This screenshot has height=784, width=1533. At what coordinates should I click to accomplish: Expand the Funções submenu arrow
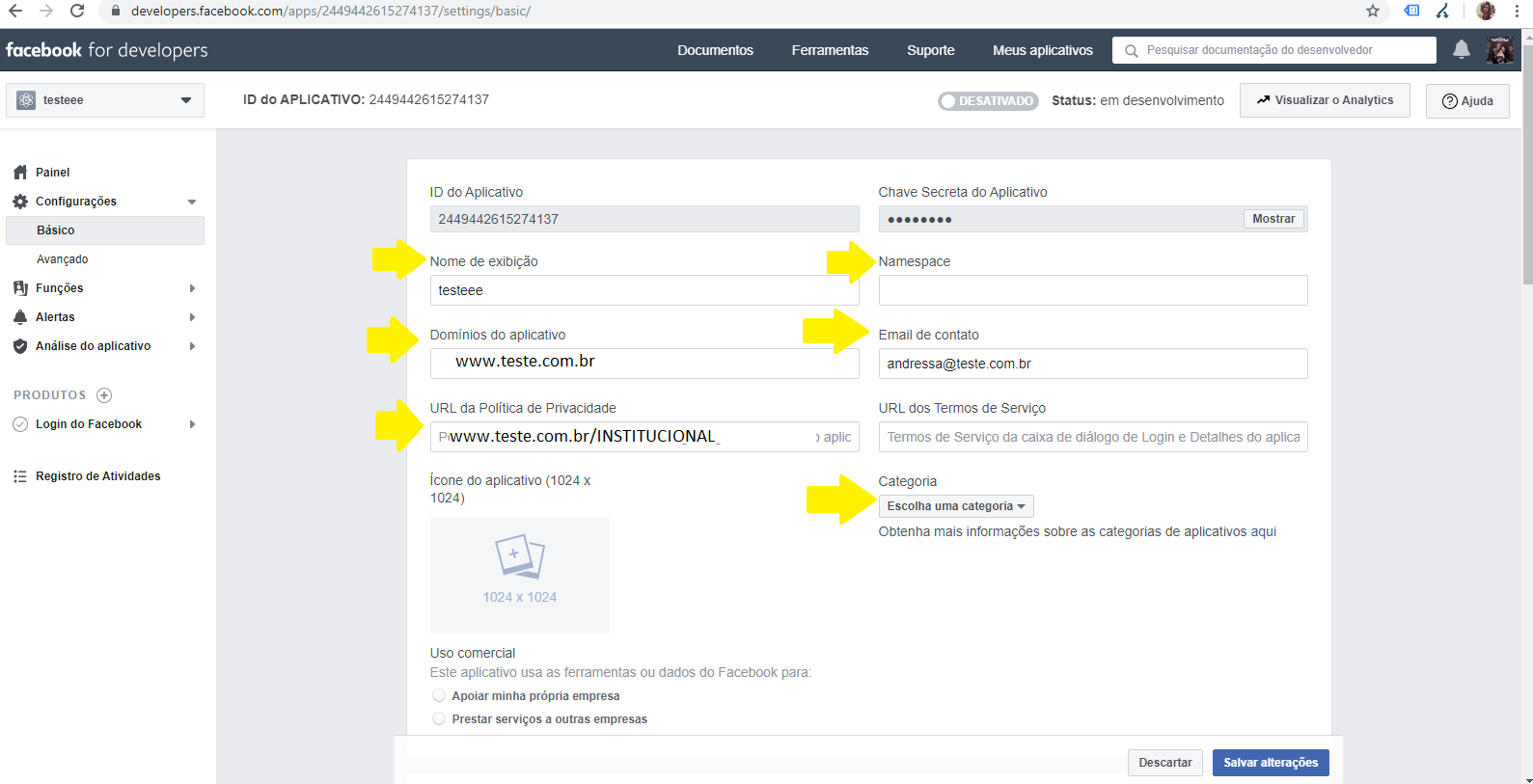pos(192,288)
